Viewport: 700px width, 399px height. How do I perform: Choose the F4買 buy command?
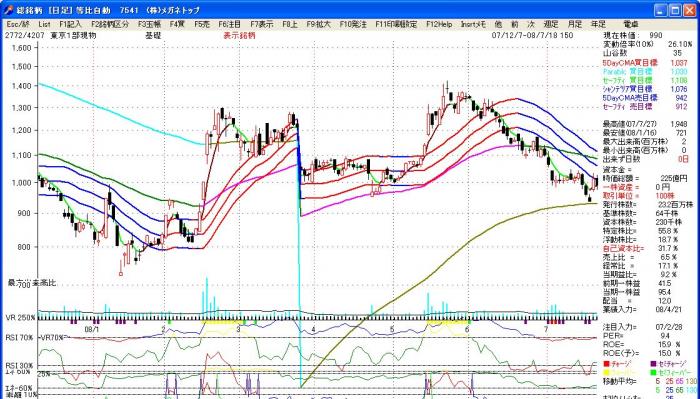(177, 25)
